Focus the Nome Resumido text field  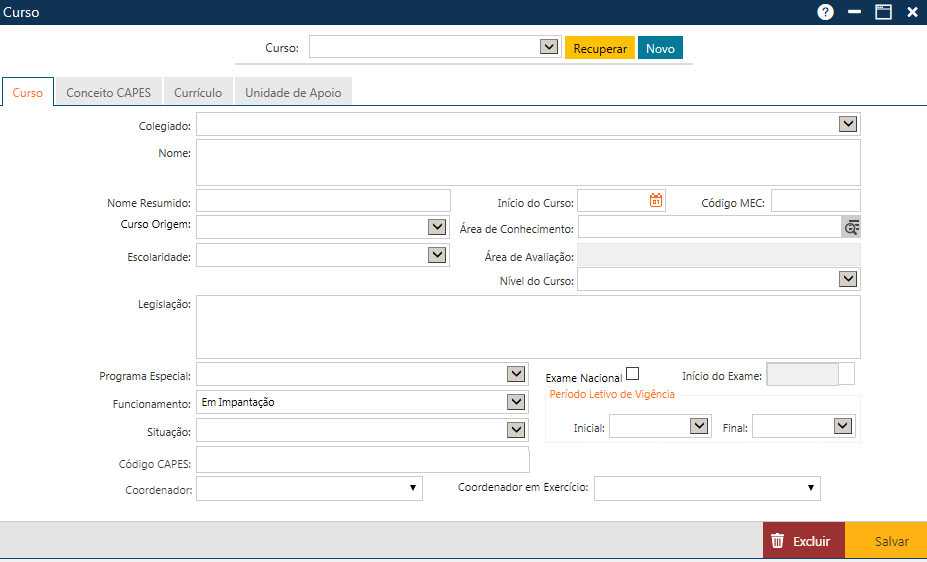[x=323, y=201]
